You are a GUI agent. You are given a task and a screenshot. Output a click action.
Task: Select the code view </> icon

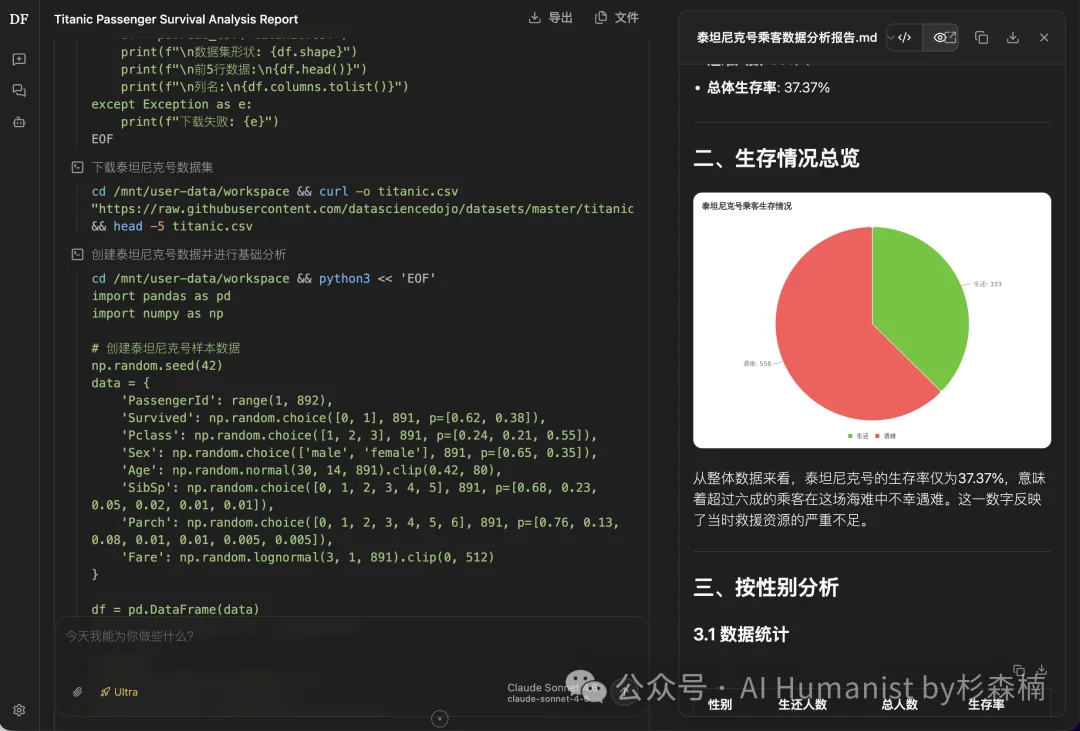pyautogui.click(x=905, y=37)
